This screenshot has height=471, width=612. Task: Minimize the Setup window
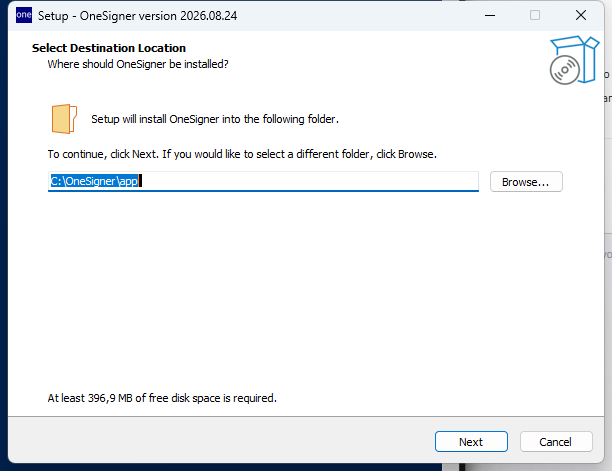pos(490,16)
